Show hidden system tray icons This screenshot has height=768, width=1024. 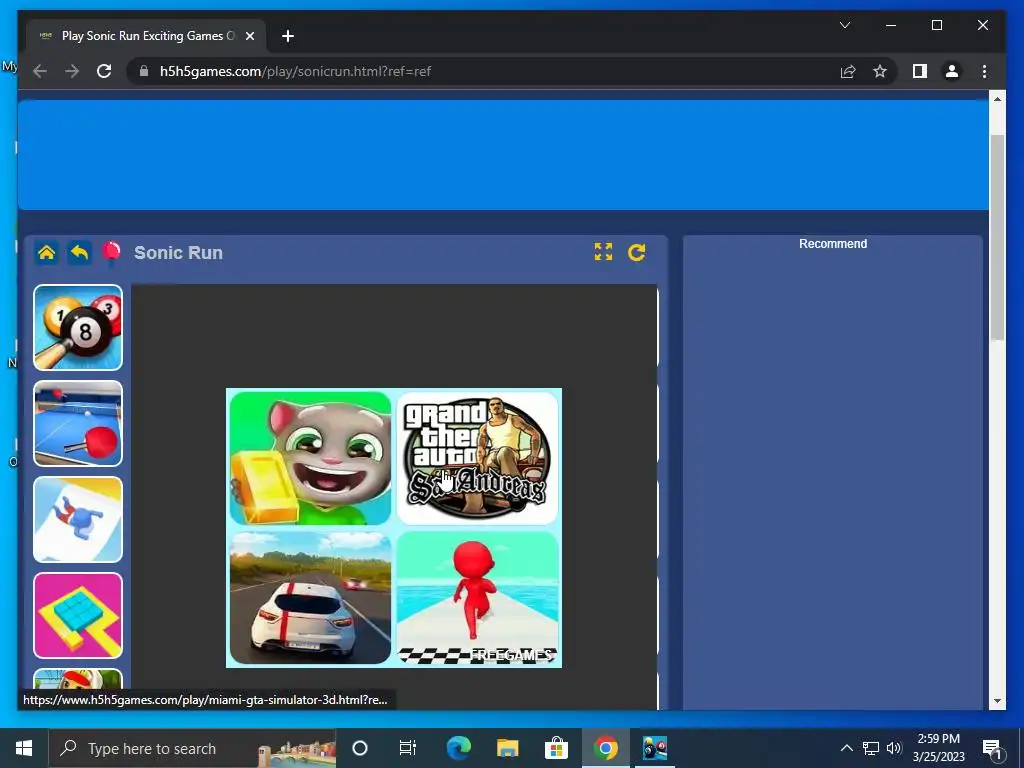pos(846,748)
